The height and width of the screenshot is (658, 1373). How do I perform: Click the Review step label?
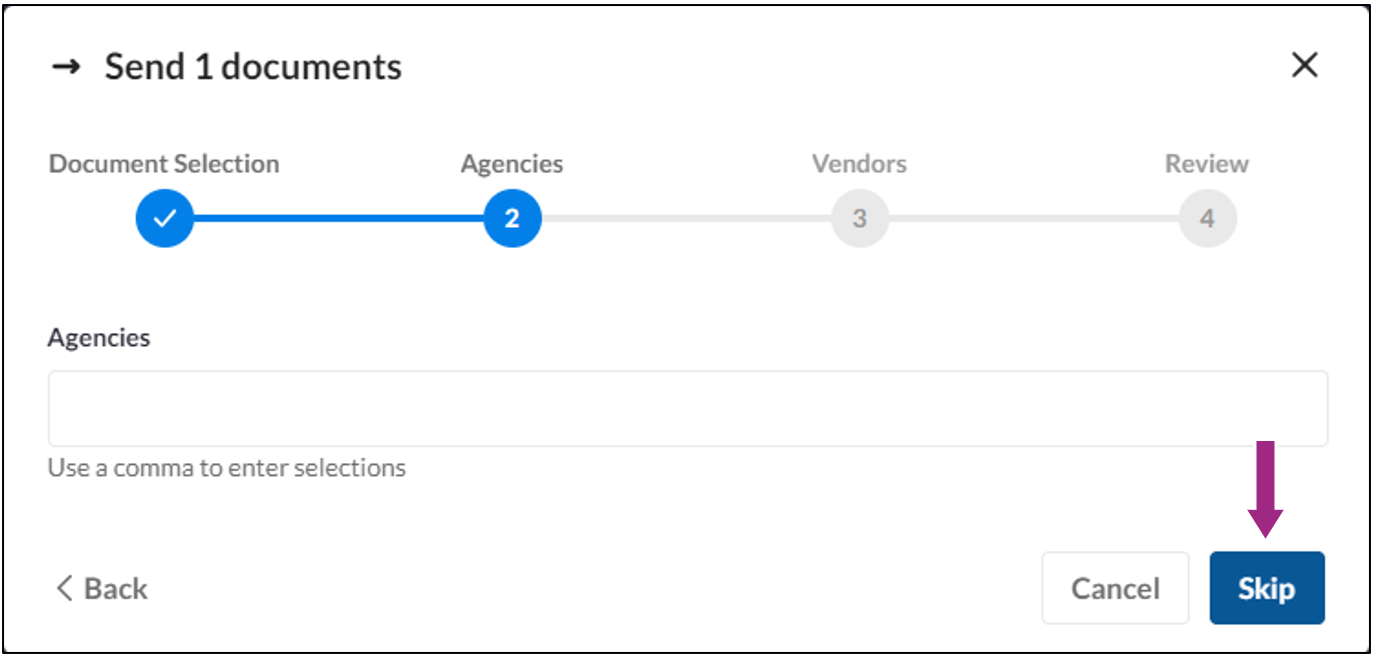(1206, 163)
